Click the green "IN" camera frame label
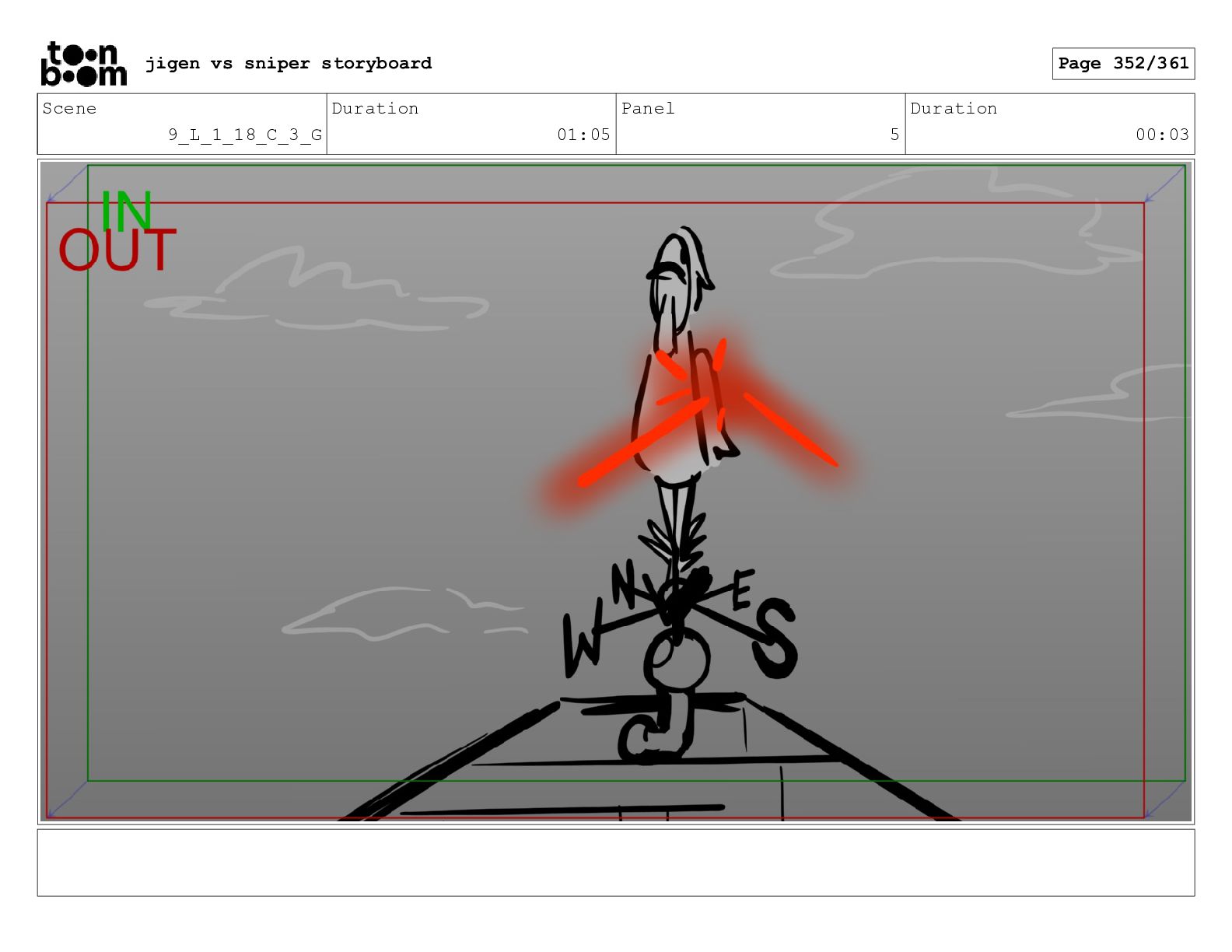This screenshot has height=952, width=1232. [x=126, y=211]
